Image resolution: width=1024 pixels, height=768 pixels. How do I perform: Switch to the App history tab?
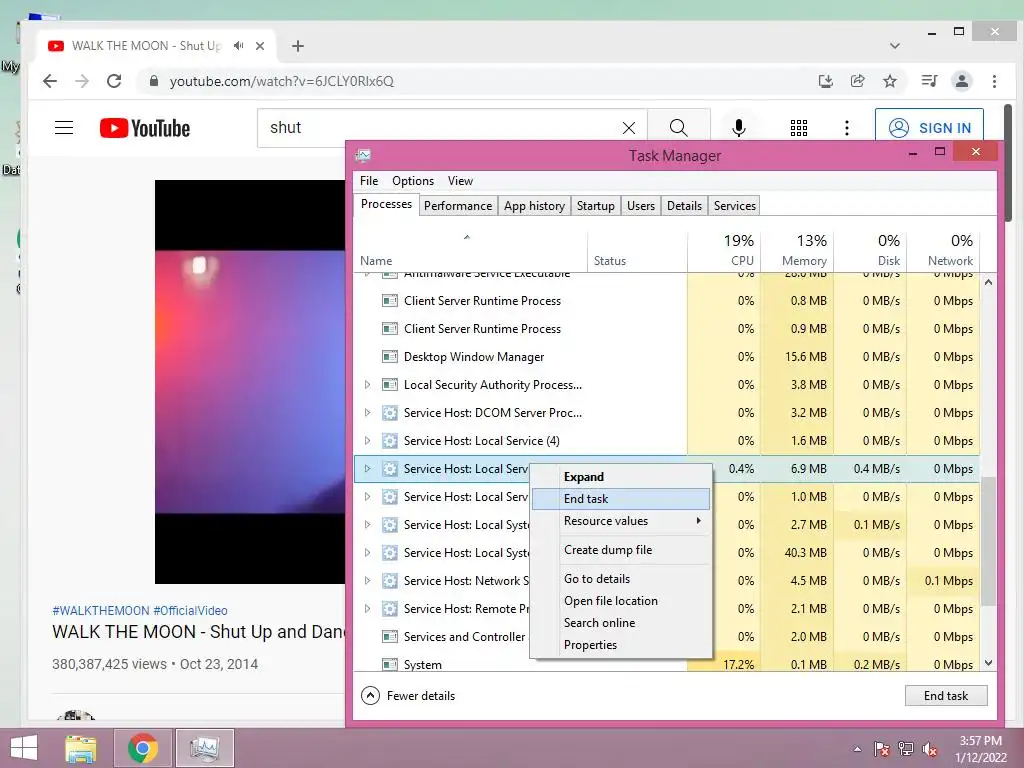coord(534,206)
